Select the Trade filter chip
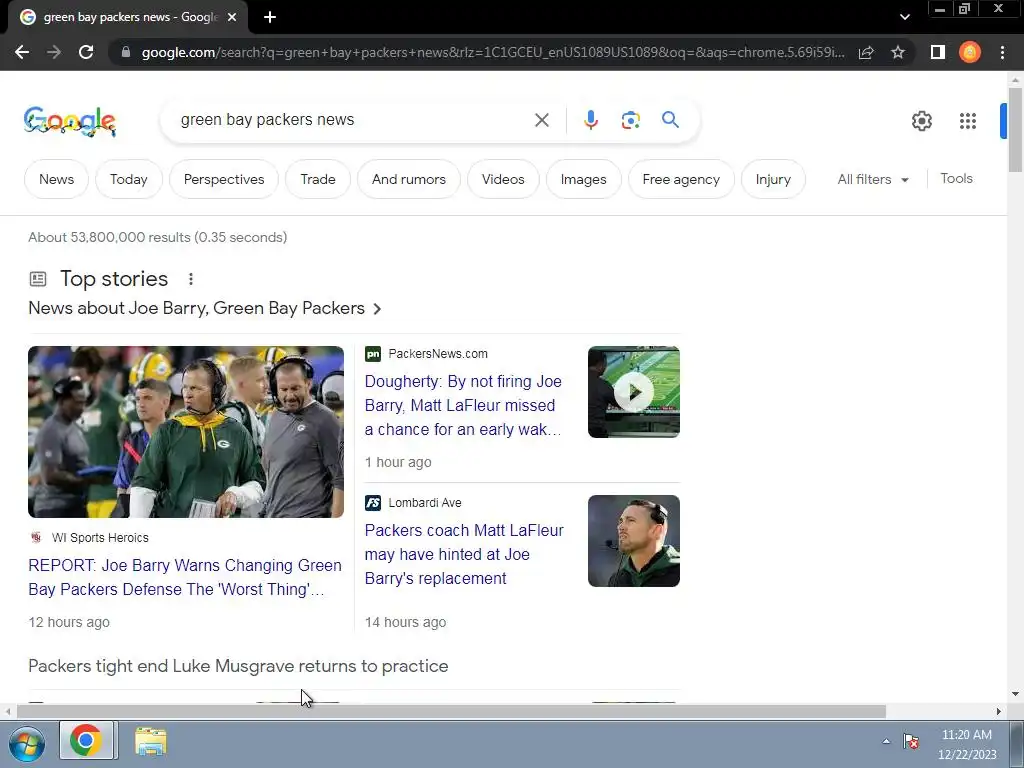The width and height of the screenshot is (1024, 768). tap(318, 179)
